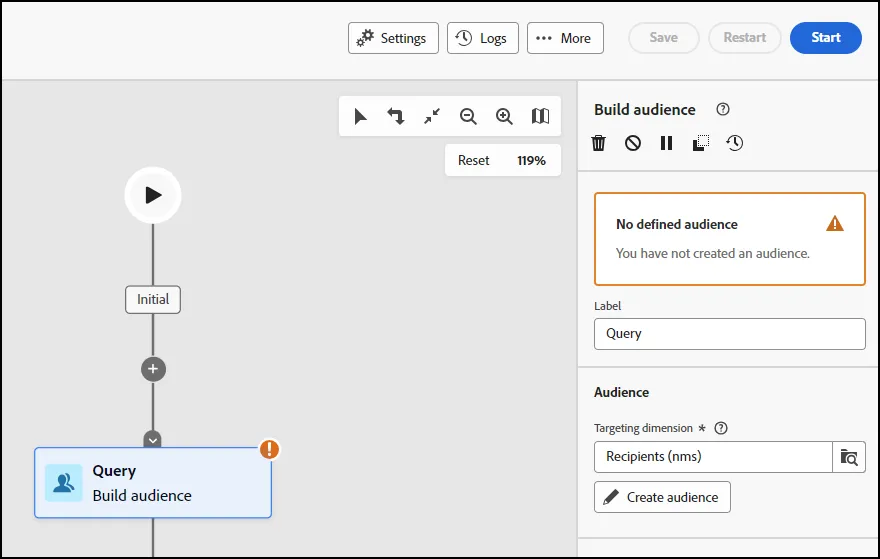
Task: Toggle the minimap icon
Action: tap(540, 116)
